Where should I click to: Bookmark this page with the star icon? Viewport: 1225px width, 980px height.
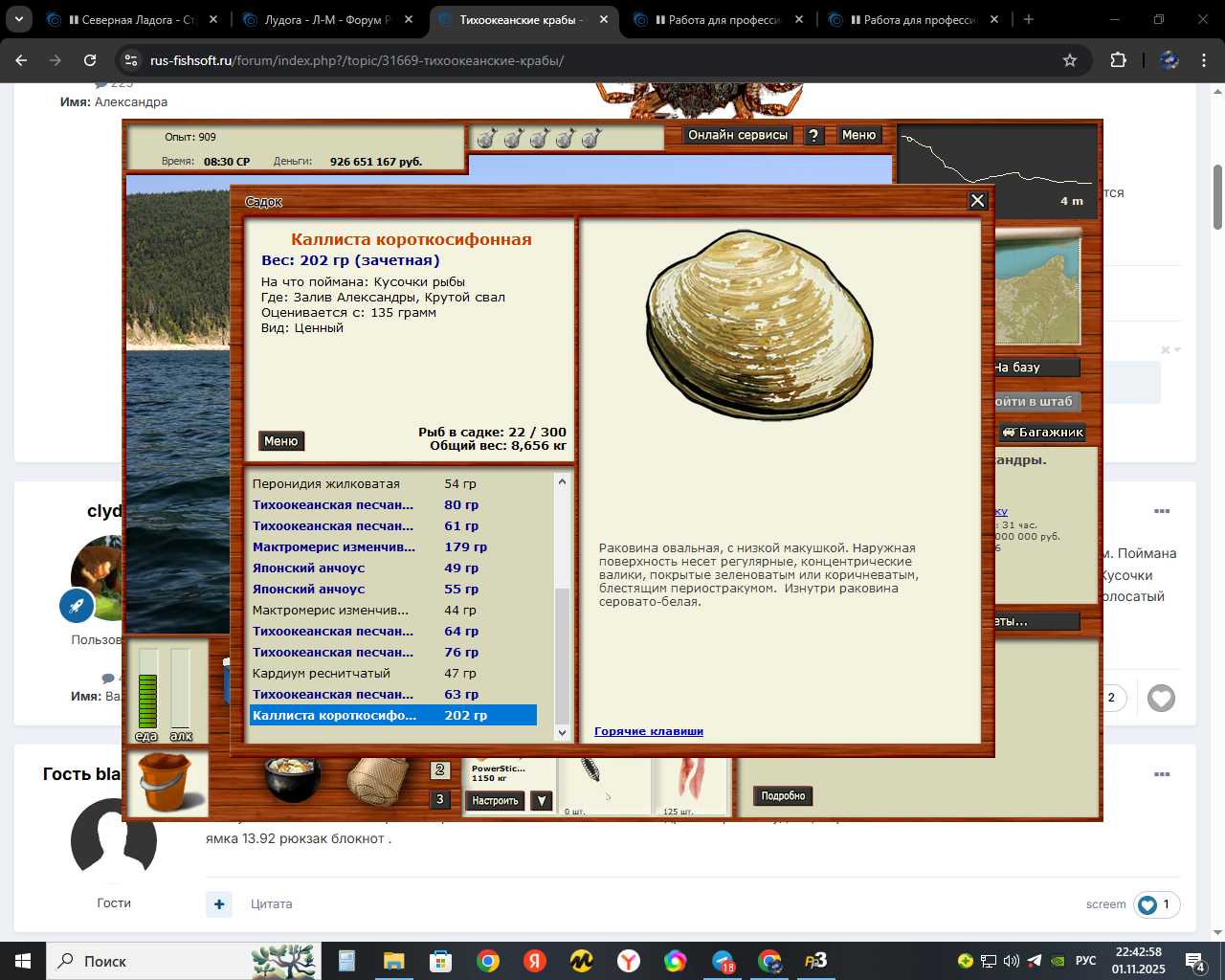[1070, 60]
